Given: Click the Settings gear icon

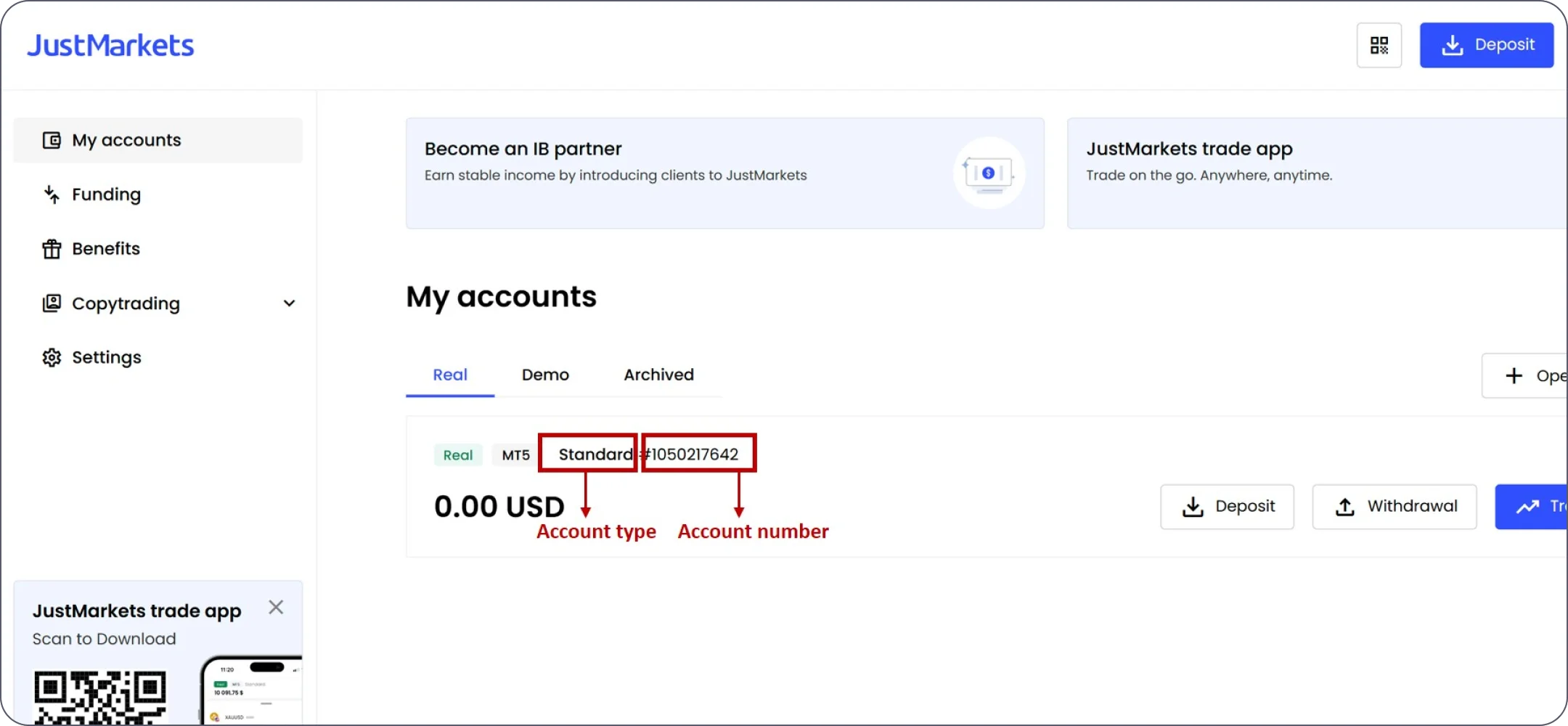Looking at the screenshot, I should (x=52, y=357).
